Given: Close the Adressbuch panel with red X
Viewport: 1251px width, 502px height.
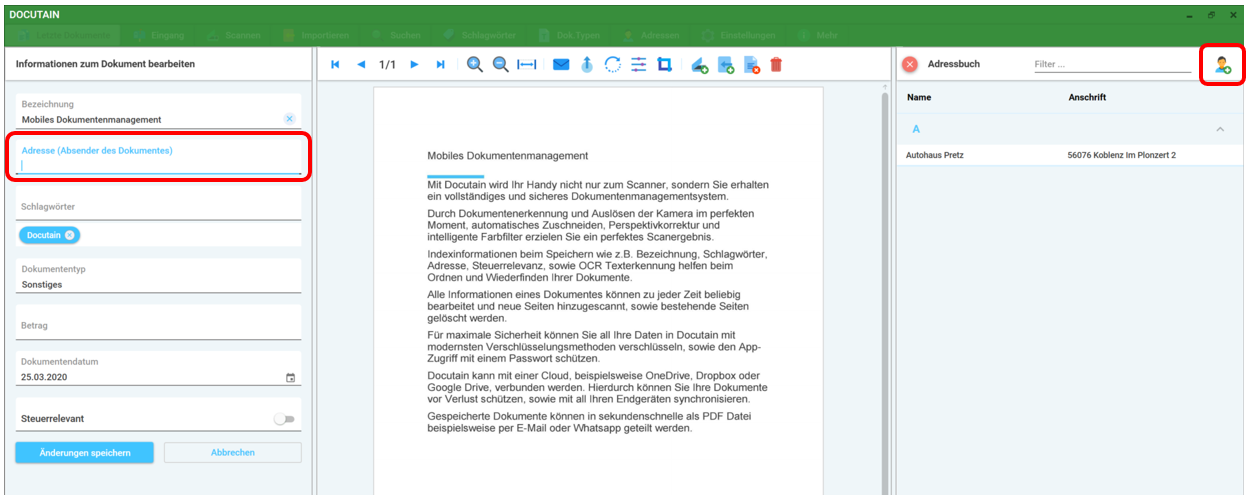Looking at the screenshot, I should [x=910, y=64].
